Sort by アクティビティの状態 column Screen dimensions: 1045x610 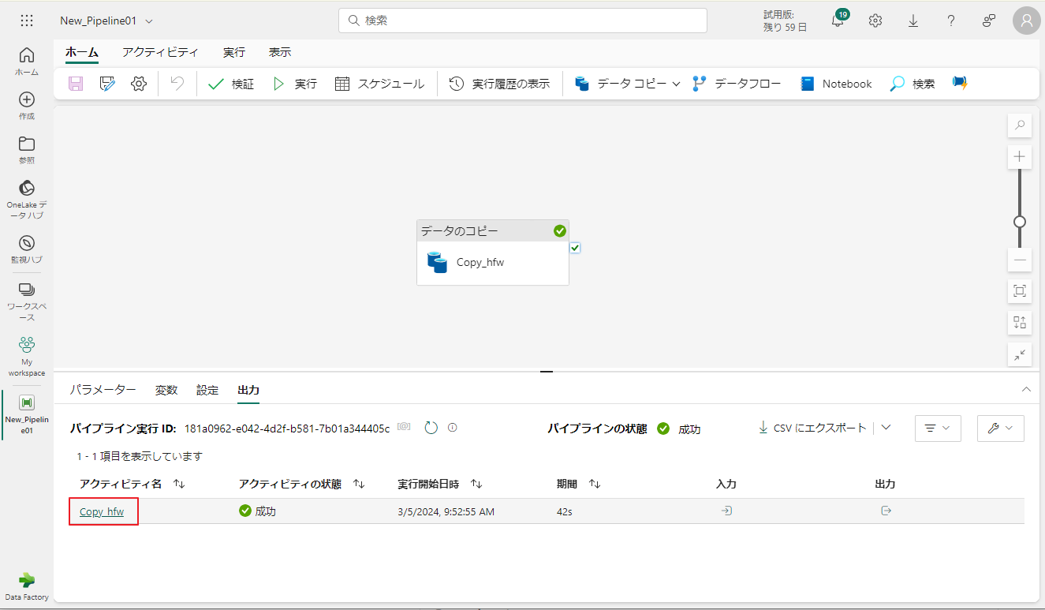[x=359, y=484]
